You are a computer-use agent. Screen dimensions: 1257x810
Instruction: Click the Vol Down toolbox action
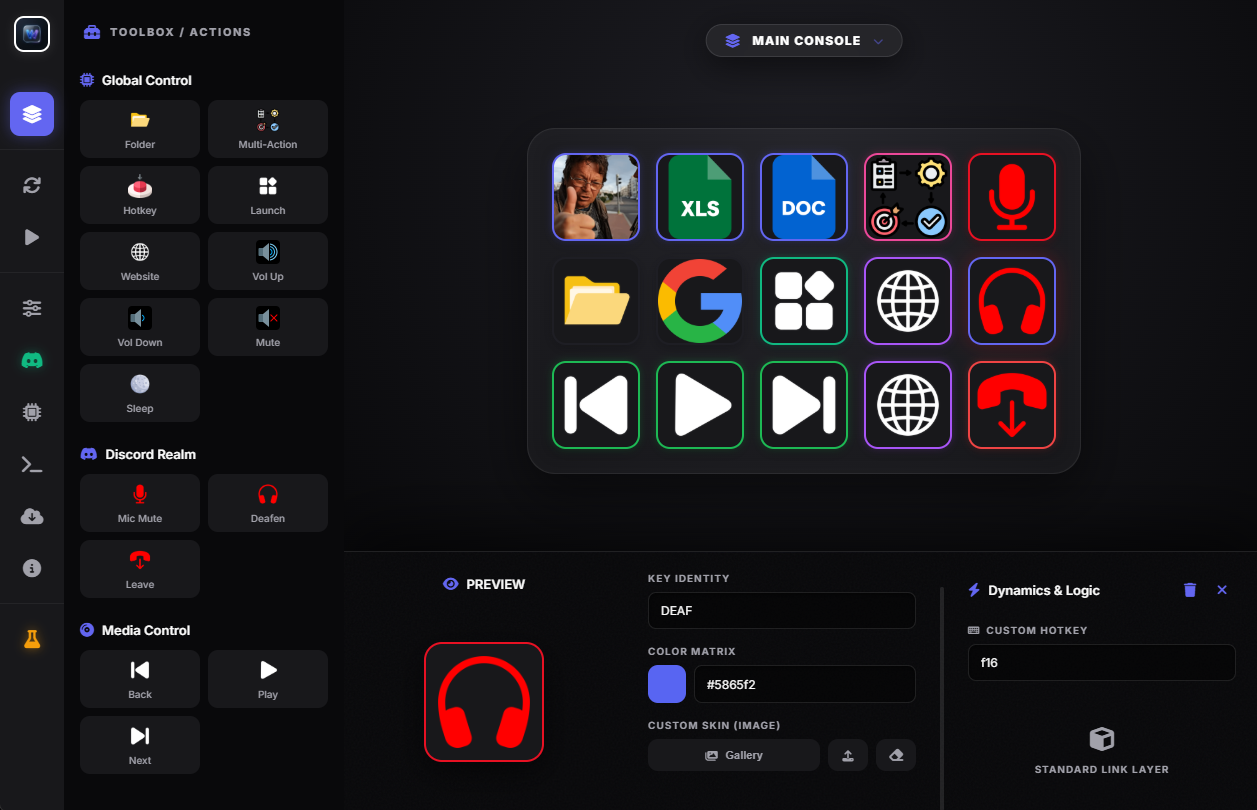(x=140, y=327)
